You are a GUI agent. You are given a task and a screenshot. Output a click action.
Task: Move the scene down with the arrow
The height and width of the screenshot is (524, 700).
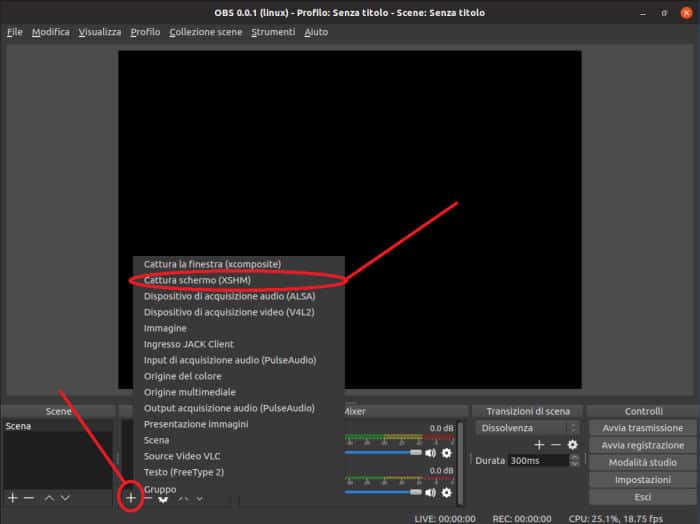(x=65, y=498)
